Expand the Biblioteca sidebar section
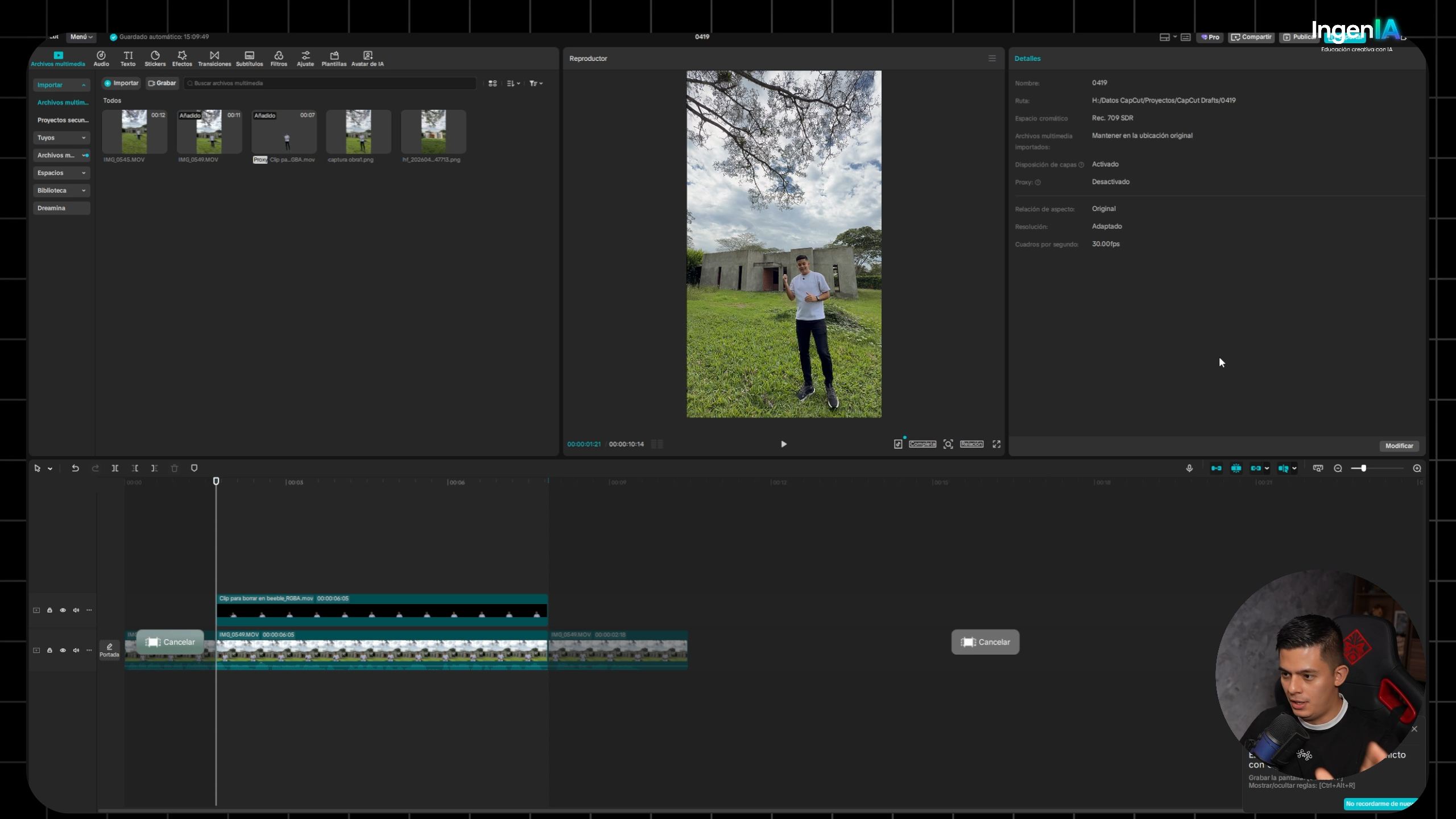The width and height of the screenshot is (1456, 819). click(61, 191)
